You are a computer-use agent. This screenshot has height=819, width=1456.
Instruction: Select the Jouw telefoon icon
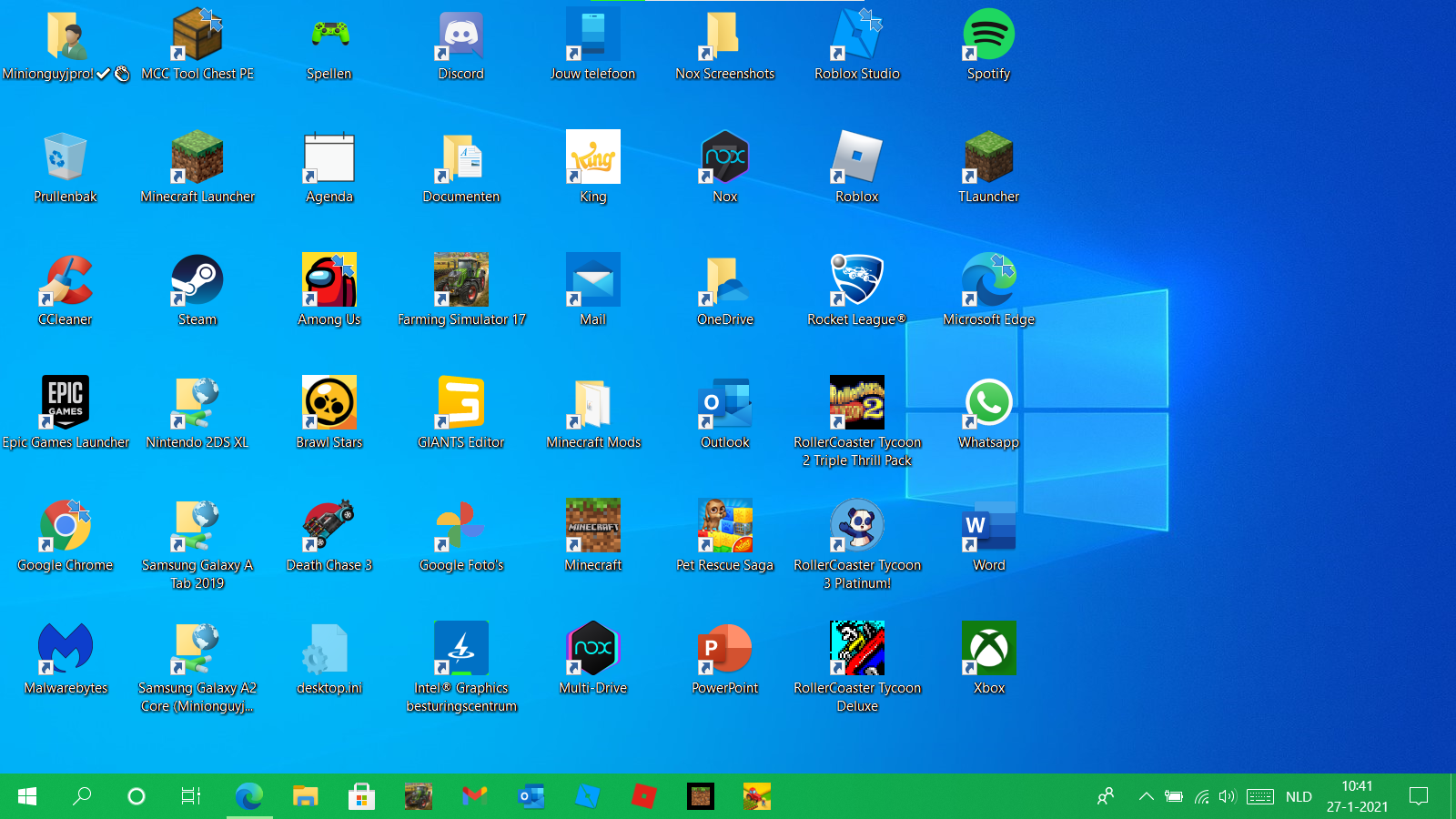click(x=593, y=45)
